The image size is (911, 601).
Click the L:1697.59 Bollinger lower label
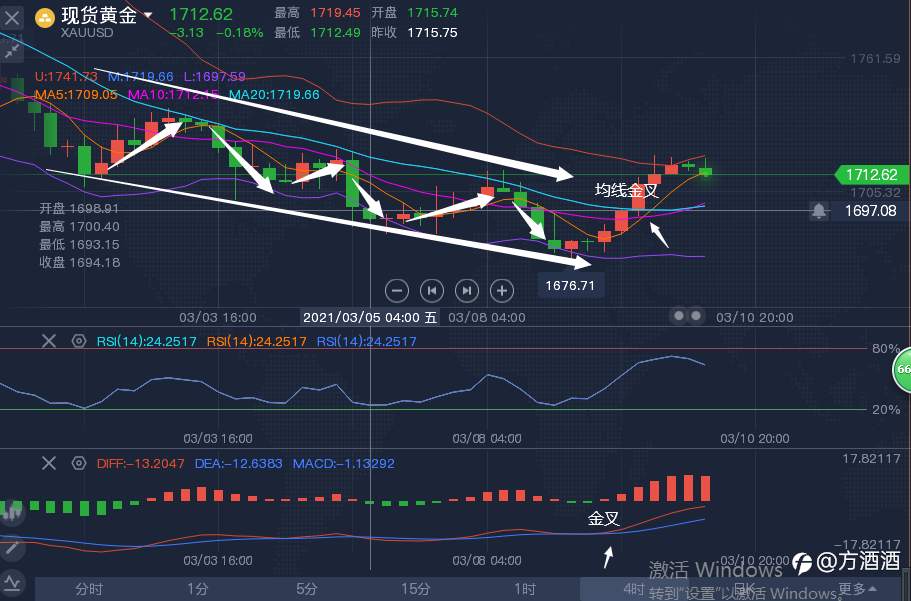click(215, 77)
